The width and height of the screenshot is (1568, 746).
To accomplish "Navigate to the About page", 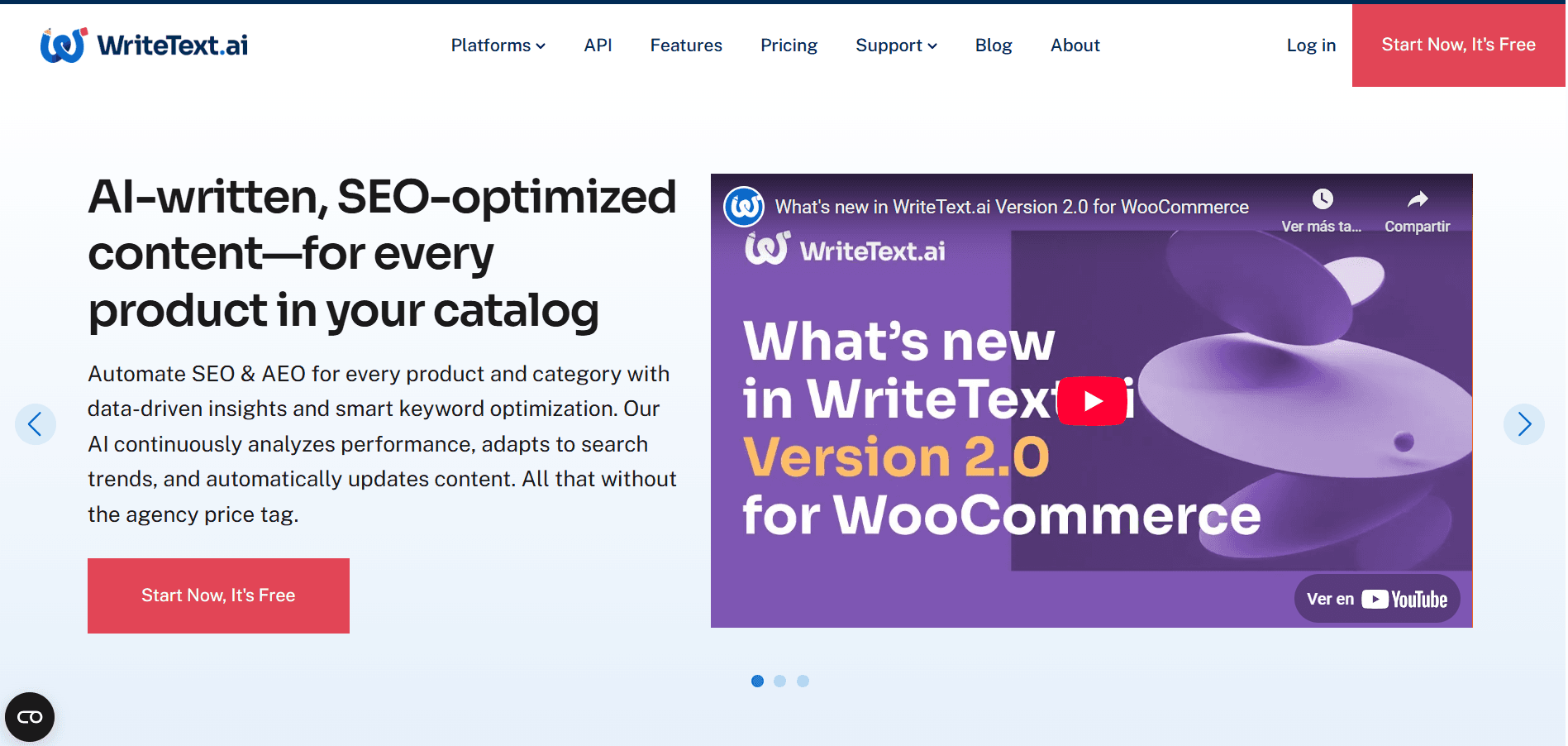I will 1075,45.
